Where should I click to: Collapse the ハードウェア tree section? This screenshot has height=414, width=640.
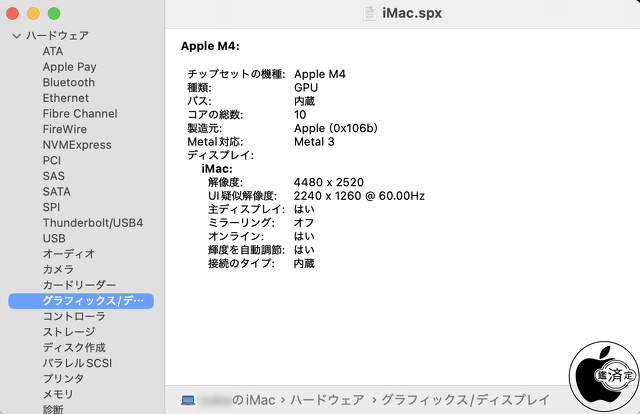[x=16, y=36]
